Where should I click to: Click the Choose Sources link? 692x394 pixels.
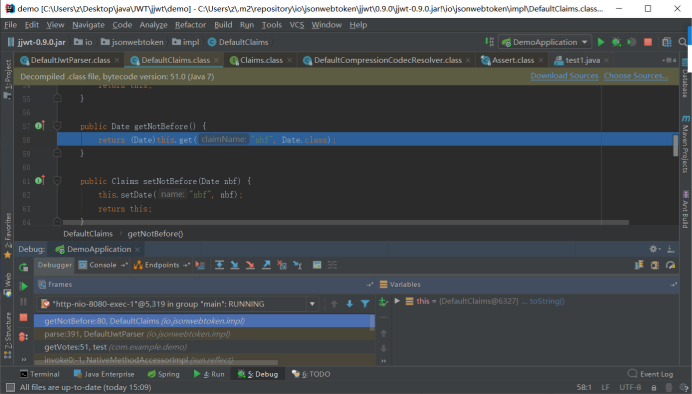click(636, 76)
